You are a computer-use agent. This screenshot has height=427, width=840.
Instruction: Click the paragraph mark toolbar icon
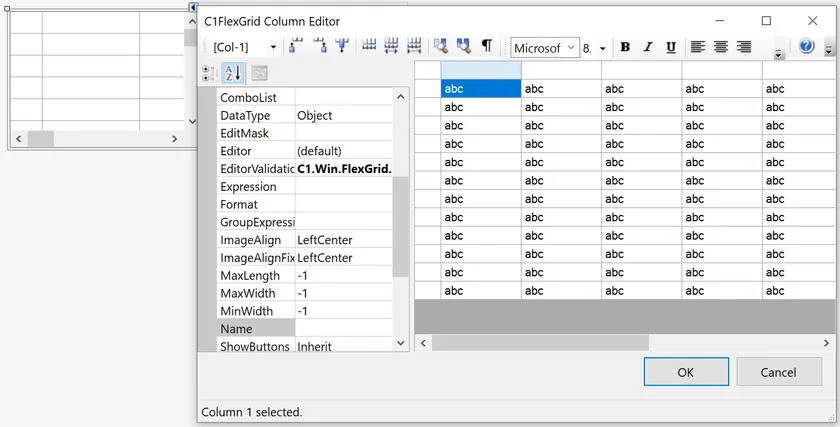point(487,46)
